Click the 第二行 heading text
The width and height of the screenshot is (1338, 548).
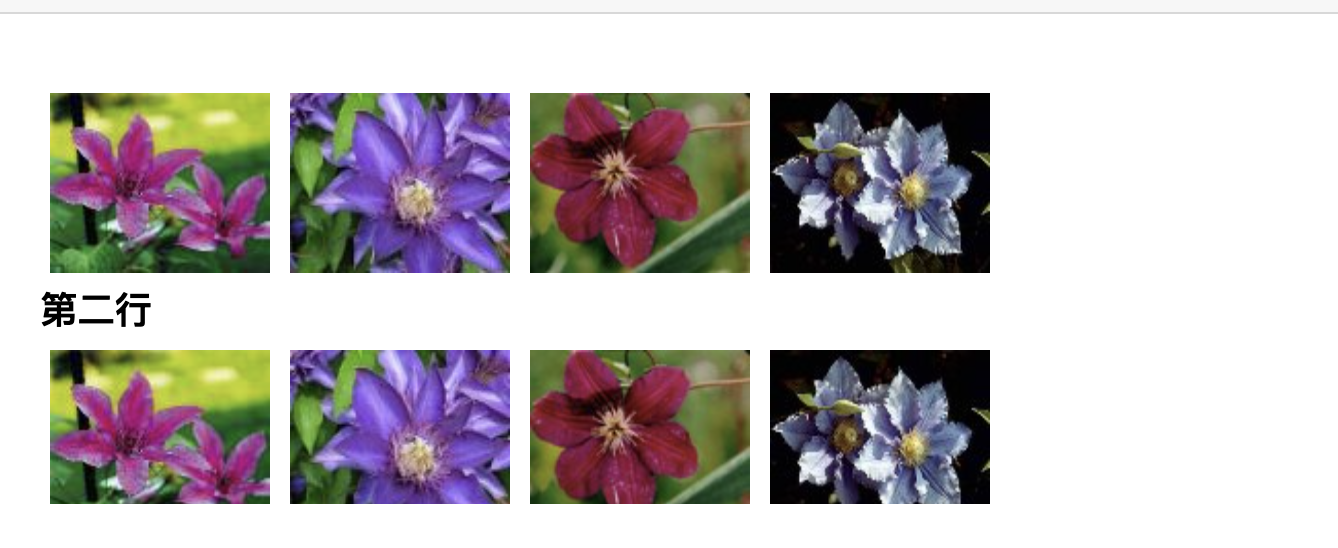(x=96, y=311)
